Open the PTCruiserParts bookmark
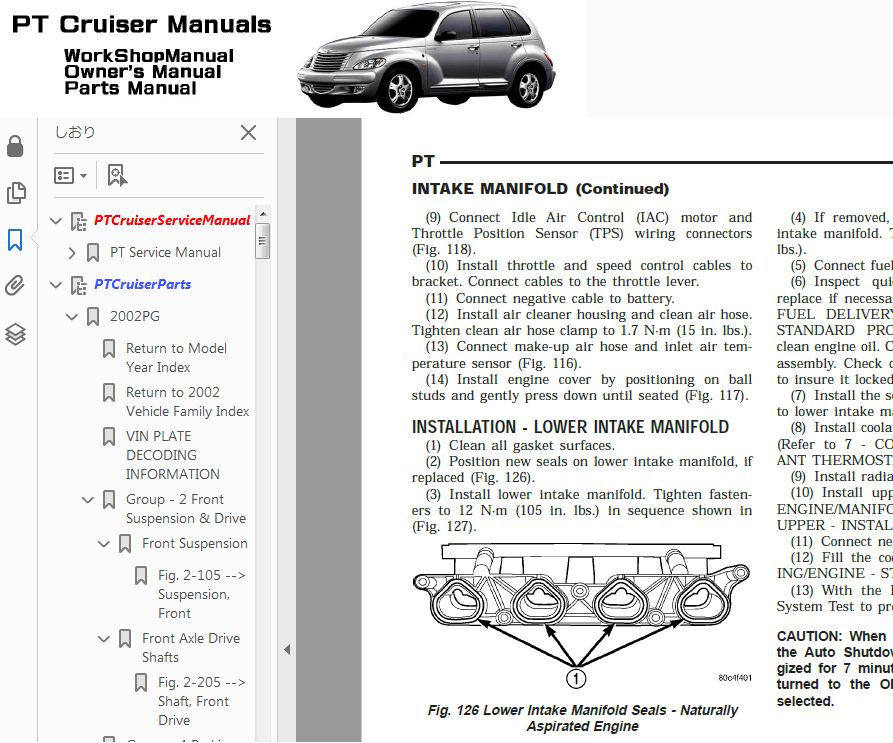Screen dimensions: 893x743 click(142, 284)
